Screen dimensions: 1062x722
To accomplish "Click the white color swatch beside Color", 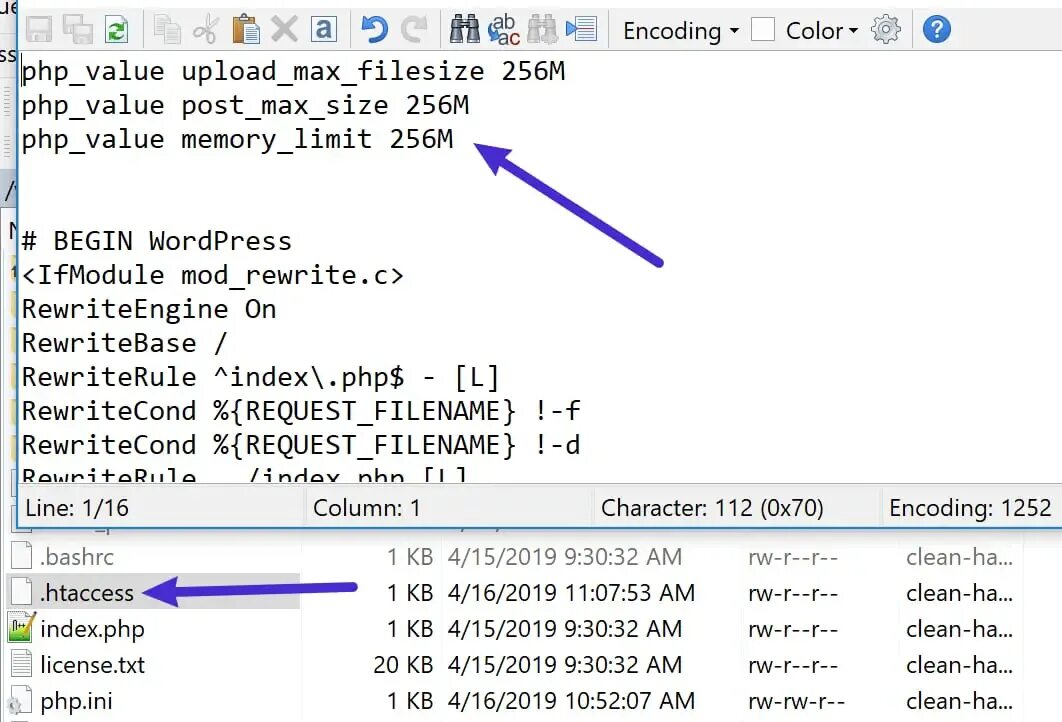I will click(763, 30).
